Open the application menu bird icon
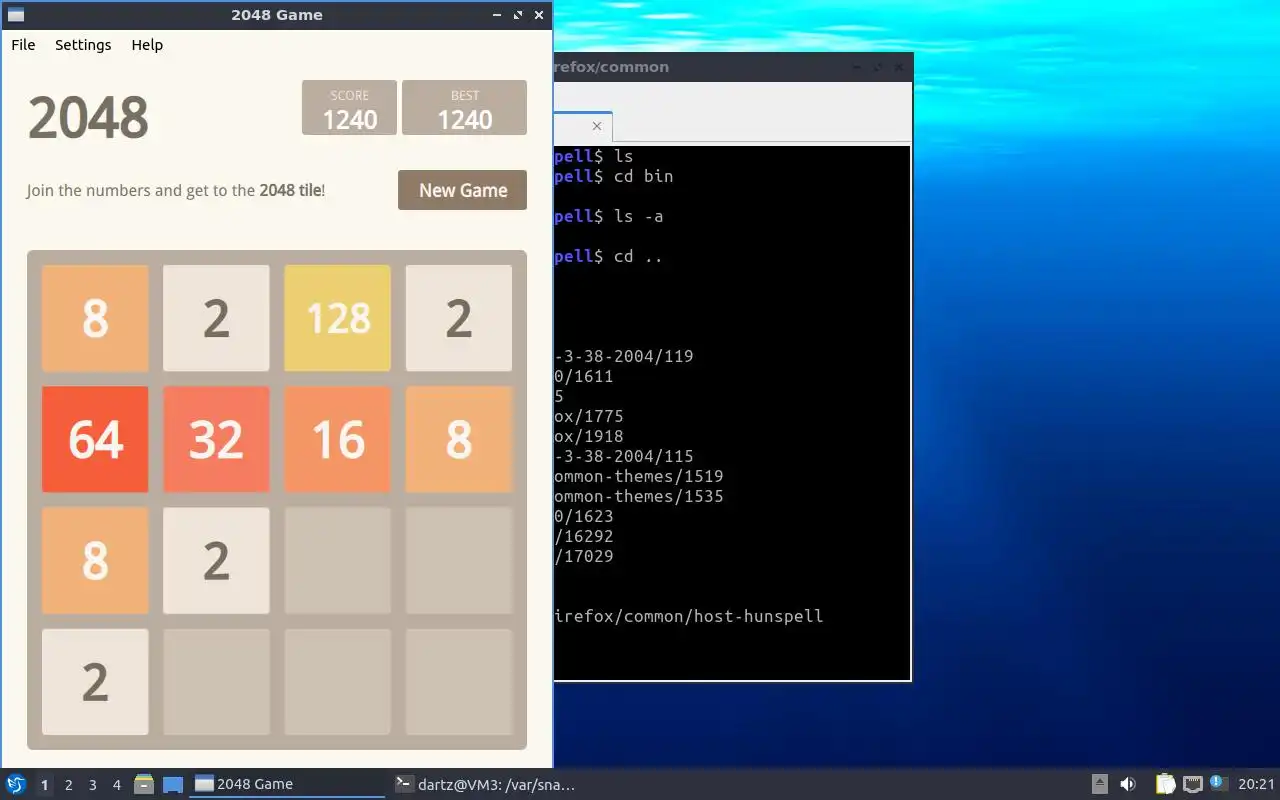Image resolution: width=1280 pixels, height=800 pixels. 15,784
